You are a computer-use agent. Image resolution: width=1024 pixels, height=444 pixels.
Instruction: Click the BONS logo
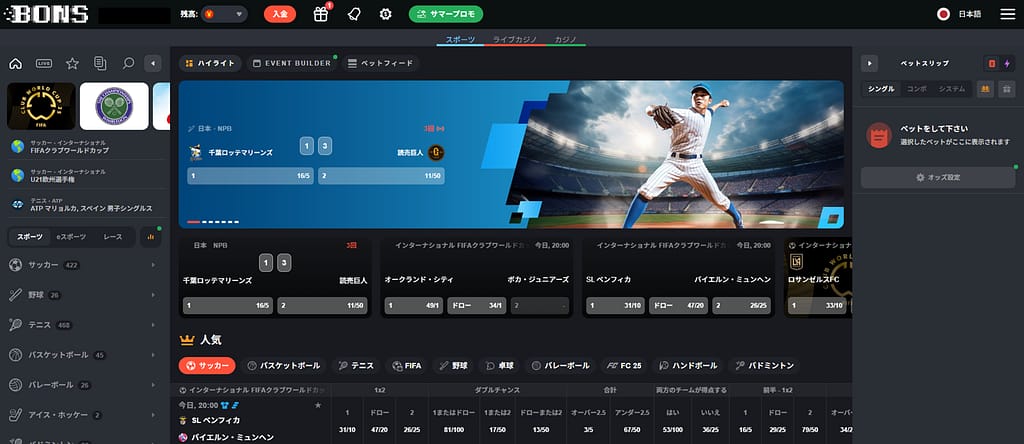pyautogui.click(x=46, y=14)
